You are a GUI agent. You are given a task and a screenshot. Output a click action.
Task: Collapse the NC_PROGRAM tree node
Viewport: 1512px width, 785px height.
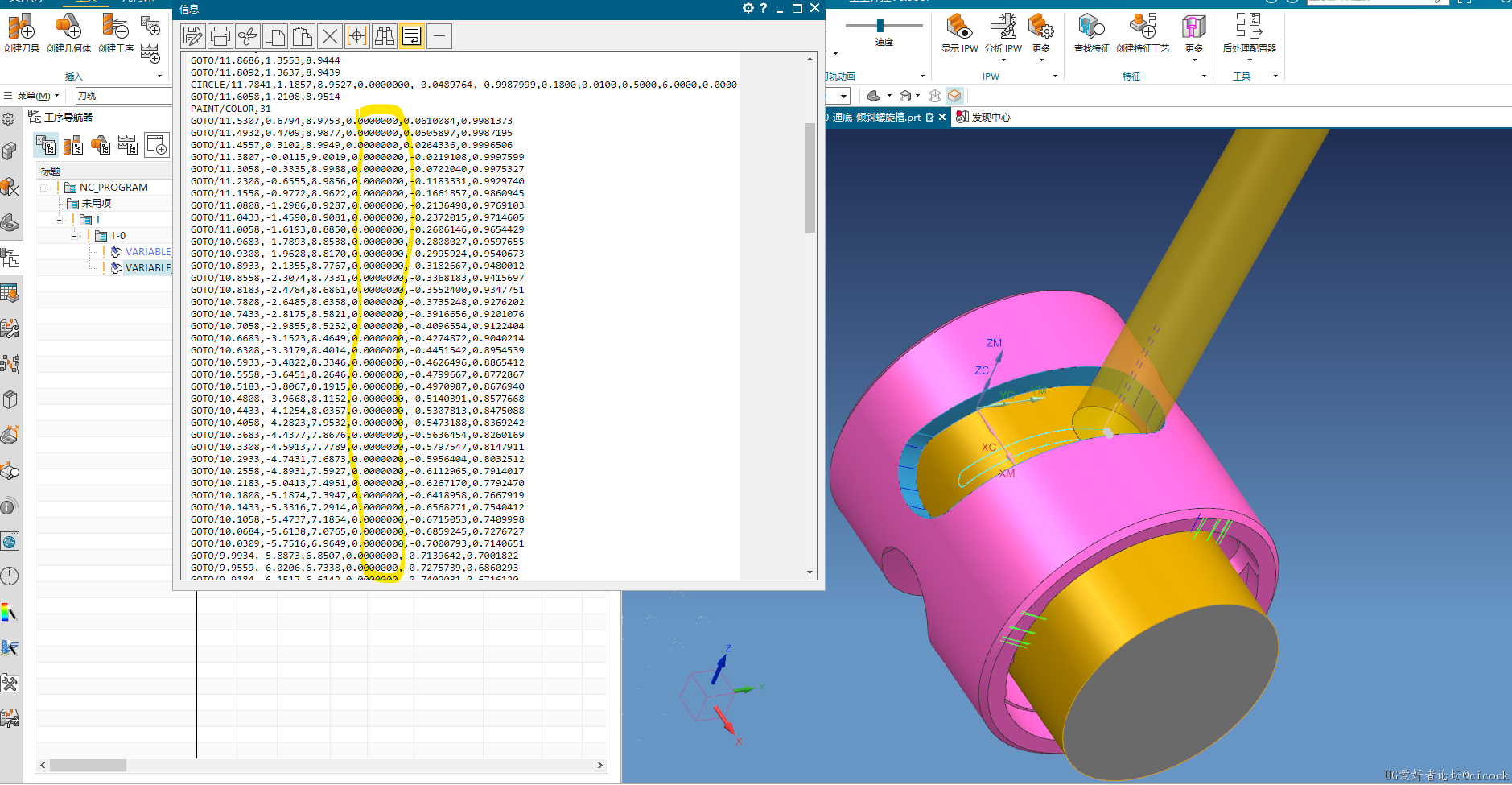click(x=45, y=188)
